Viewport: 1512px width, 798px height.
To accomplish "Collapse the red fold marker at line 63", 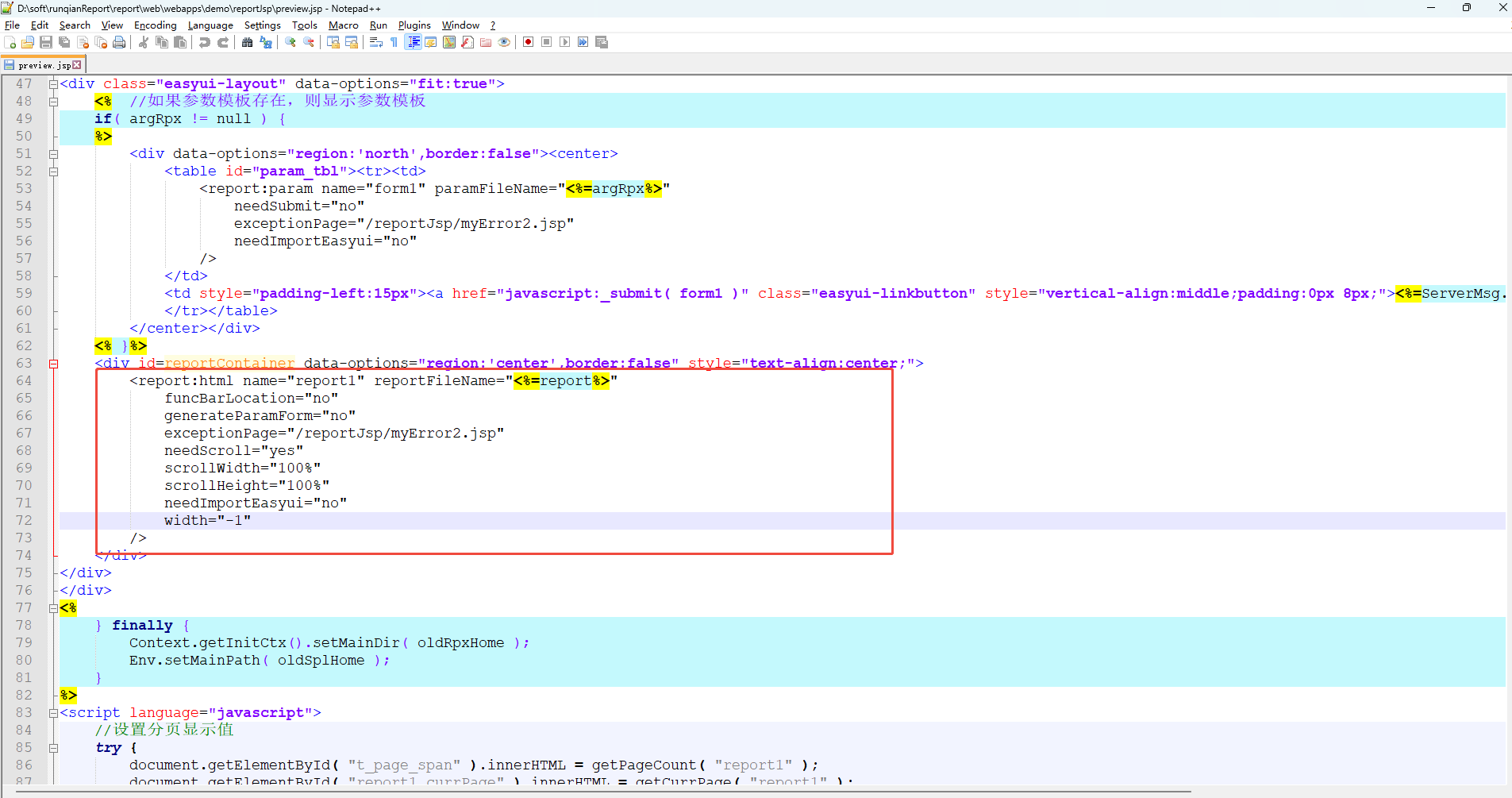I will point(53,364).
